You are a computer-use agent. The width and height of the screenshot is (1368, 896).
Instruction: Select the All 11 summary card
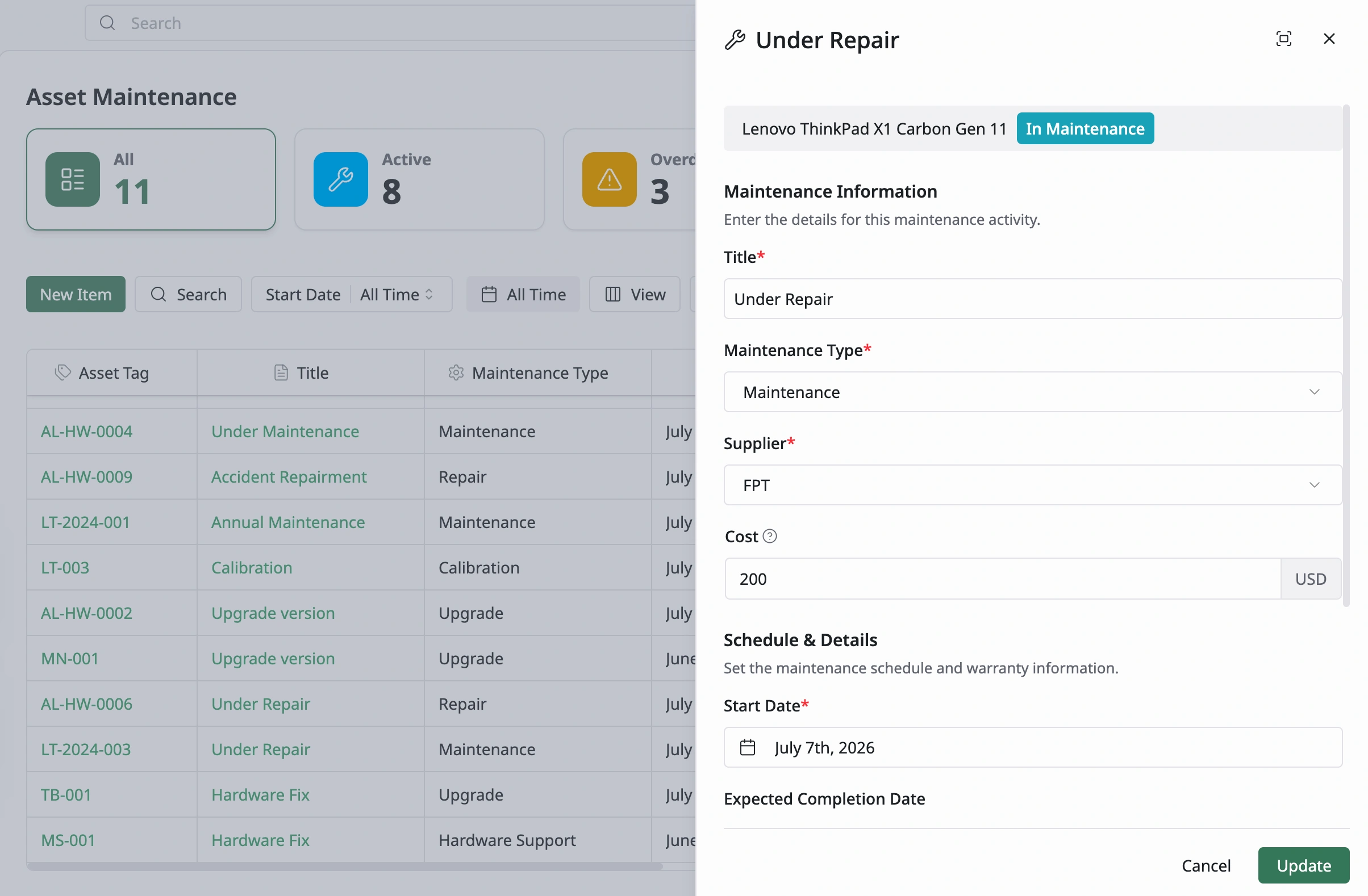pyautogui.click(x=151, y=179)
